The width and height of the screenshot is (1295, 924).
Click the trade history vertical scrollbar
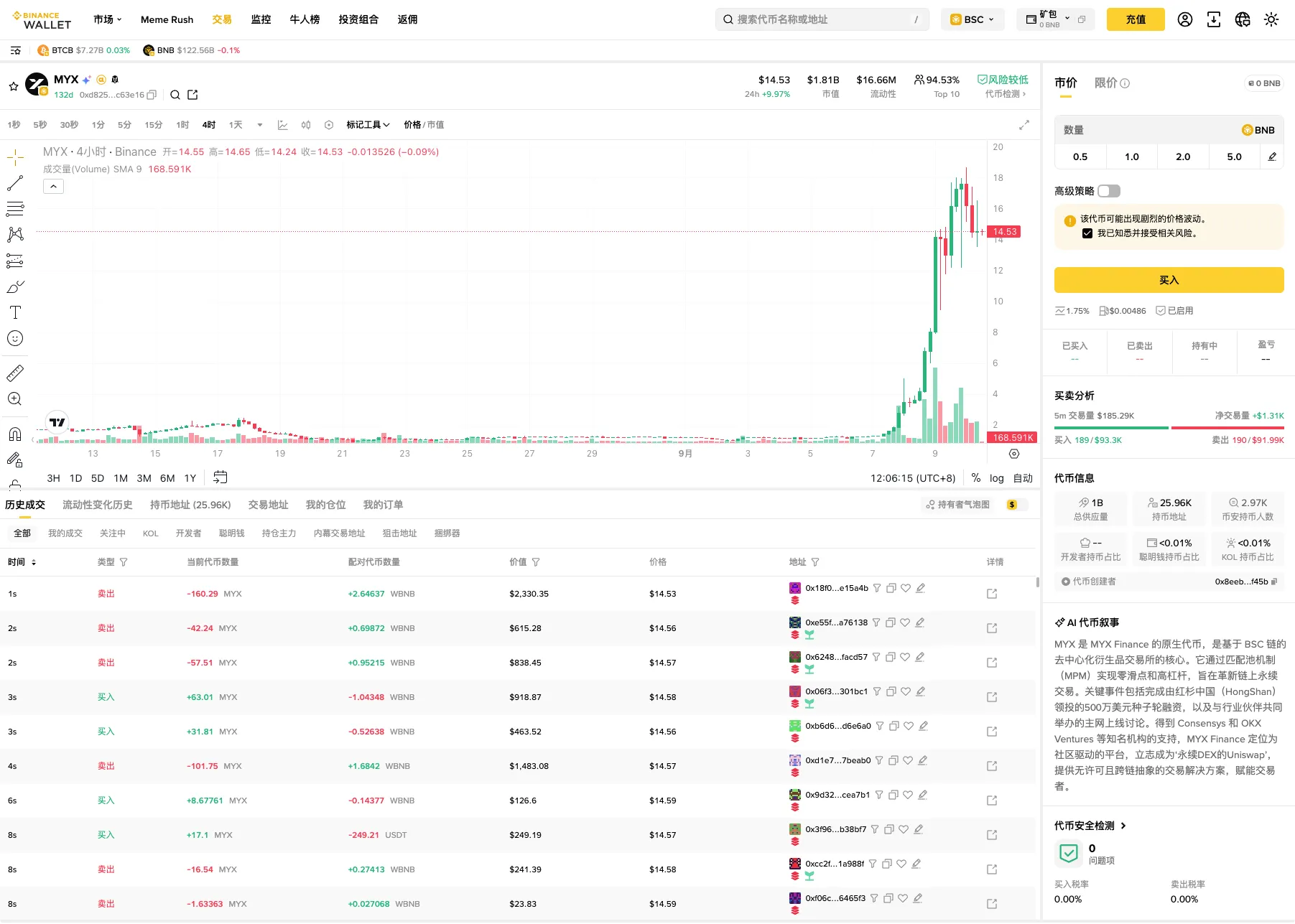pyautogui.click(x=1038, y=582)
